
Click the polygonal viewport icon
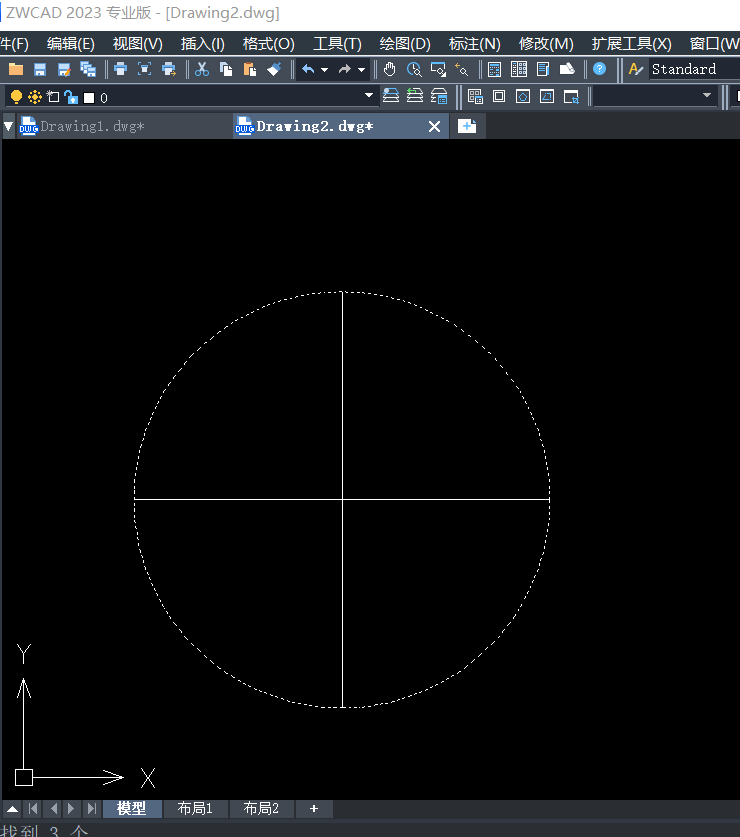click(x=523, y=96)
